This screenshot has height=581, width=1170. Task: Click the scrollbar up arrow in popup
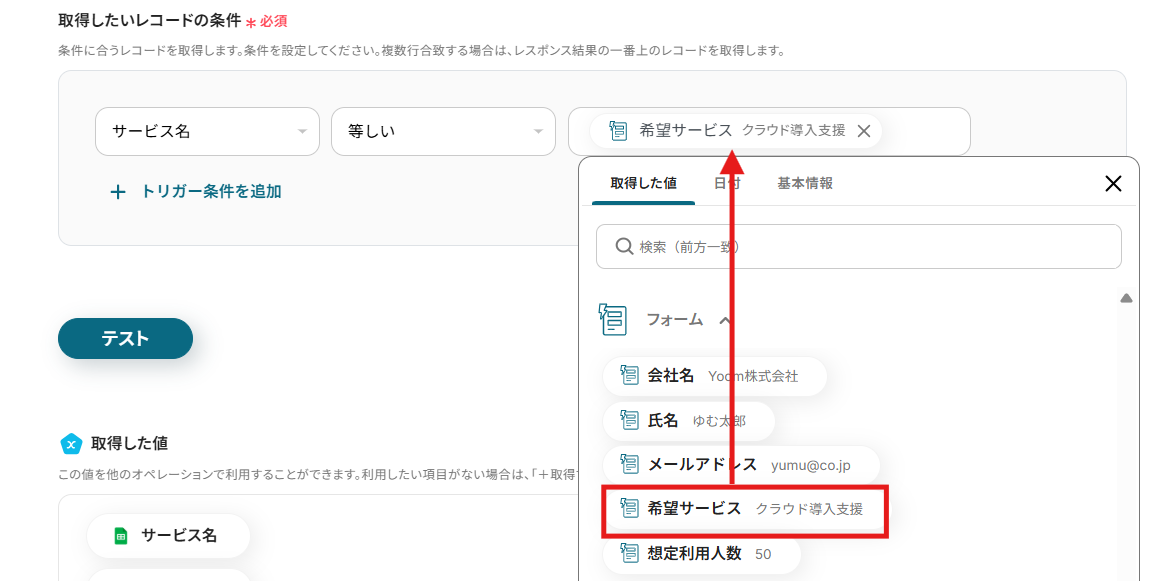click(1127, 298)
